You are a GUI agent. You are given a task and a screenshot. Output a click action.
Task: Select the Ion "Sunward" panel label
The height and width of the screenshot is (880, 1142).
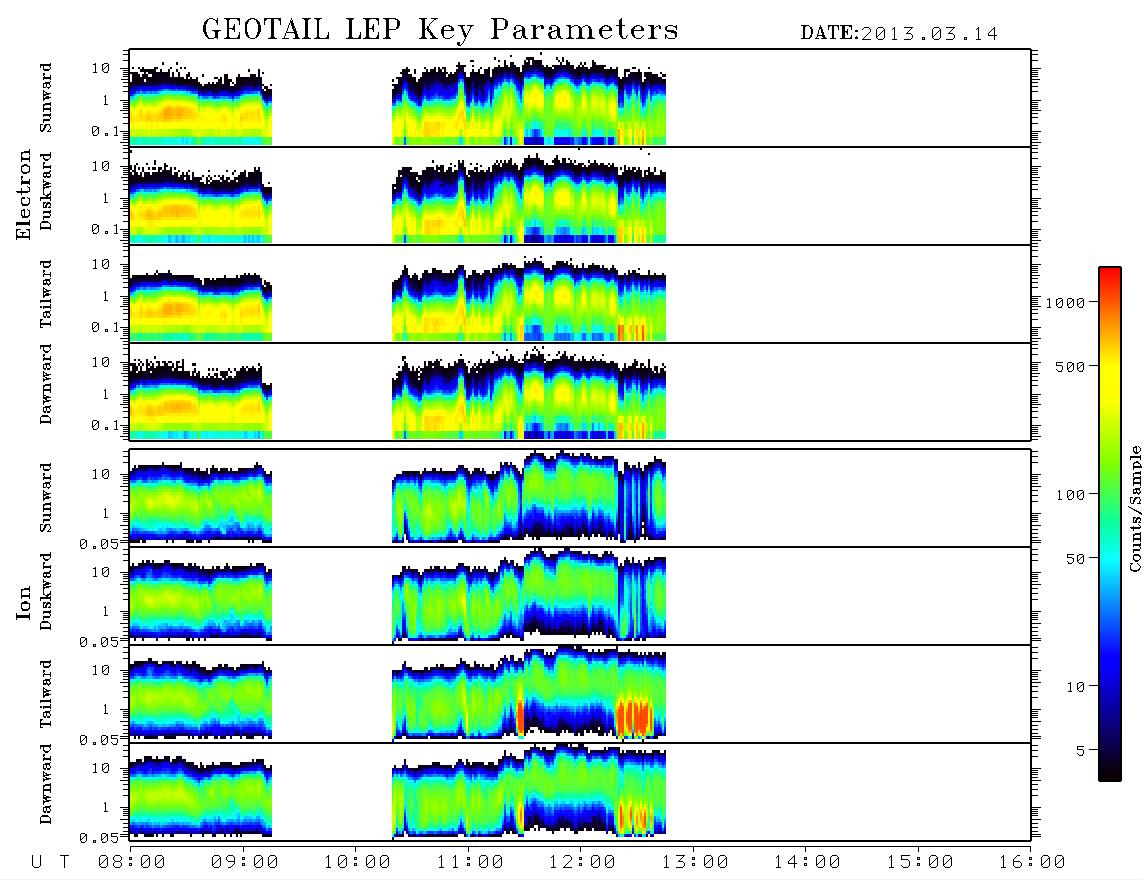pos(46,498)
